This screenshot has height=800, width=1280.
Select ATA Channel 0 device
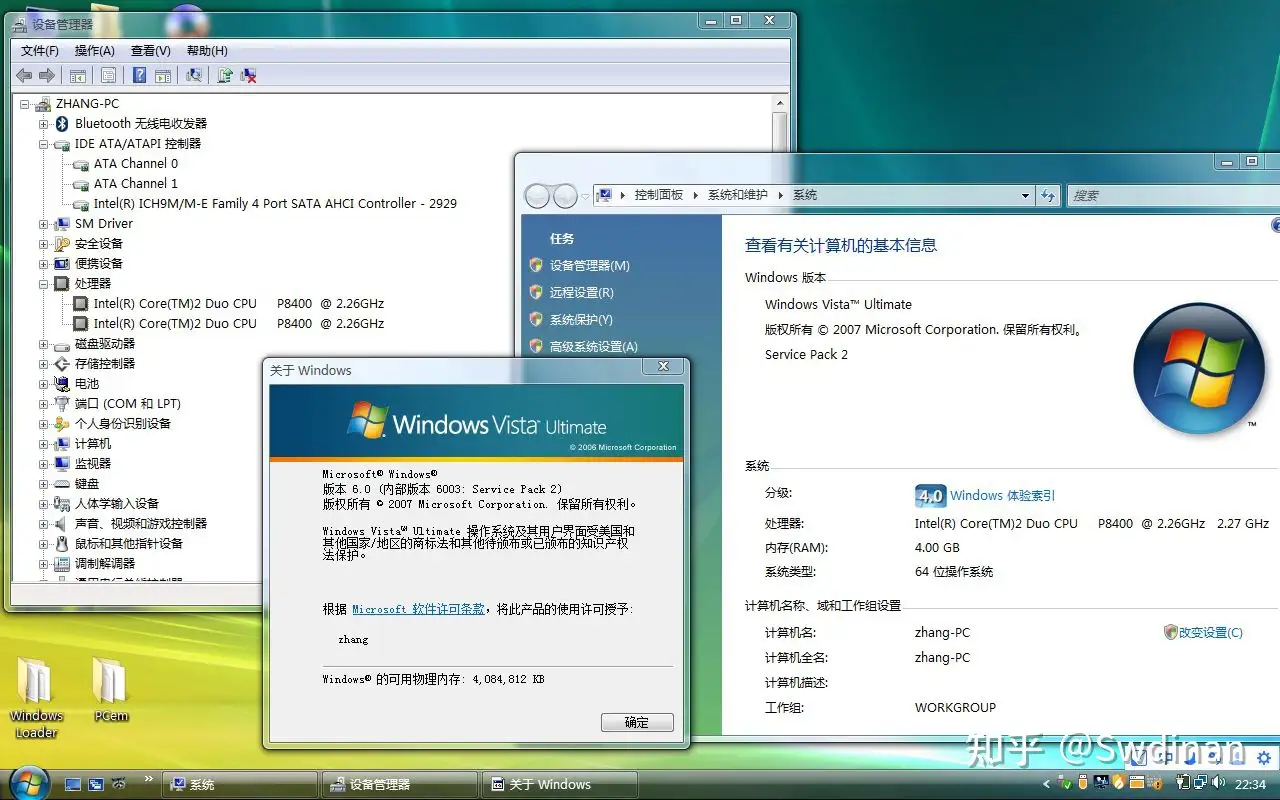136,163
